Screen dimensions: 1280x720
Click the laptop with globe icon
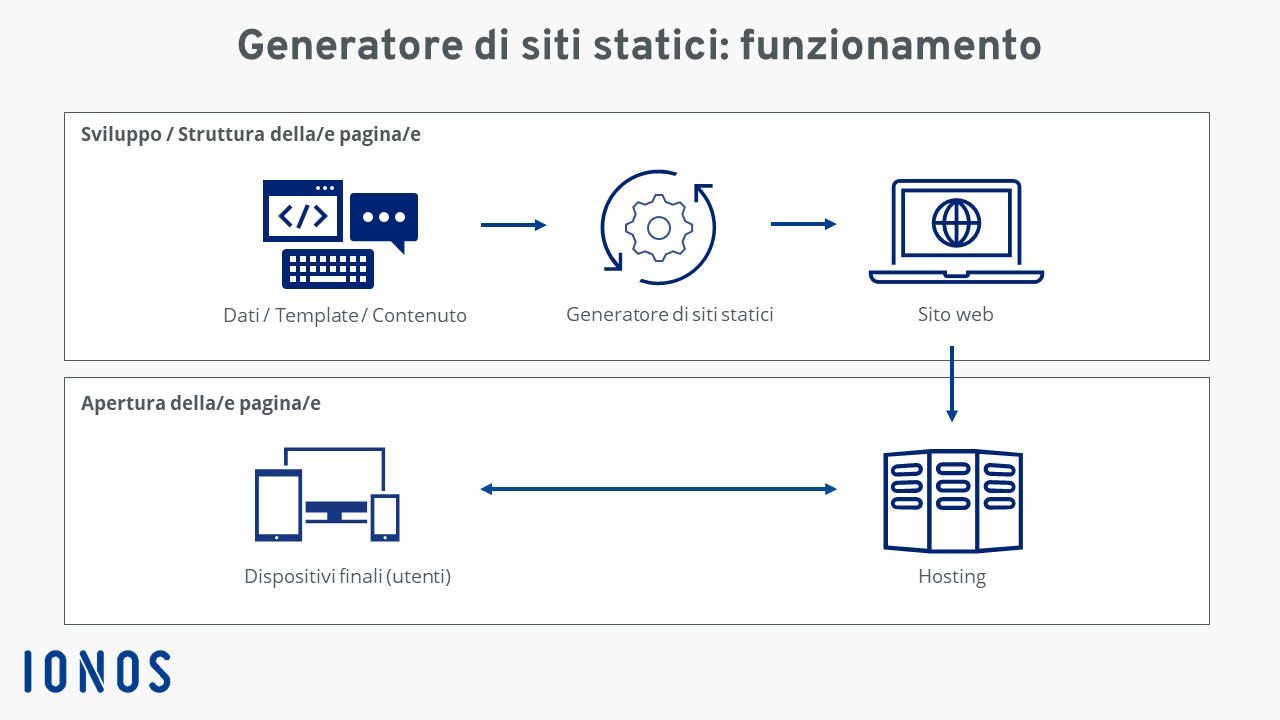click(x=956, y=232)
